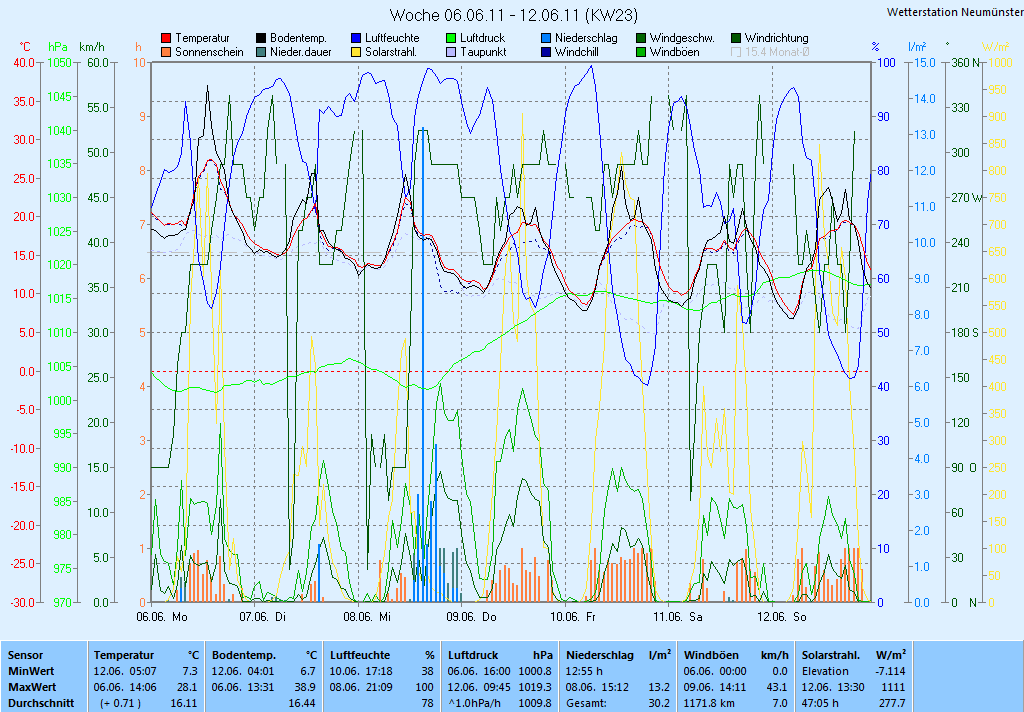Image resolution: width=1024 pixels, height=712 pixels.
Task: Click the Elevation value -7.114
Action: click(891, 672)
